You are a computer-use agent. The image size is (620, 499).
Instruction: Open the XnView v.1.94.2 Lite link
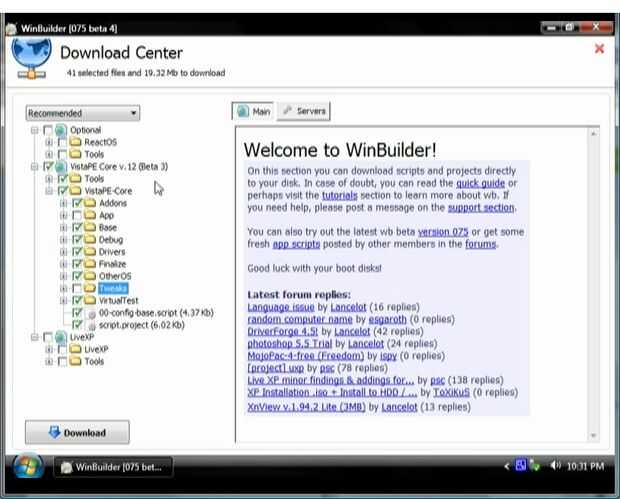[306, 407]
